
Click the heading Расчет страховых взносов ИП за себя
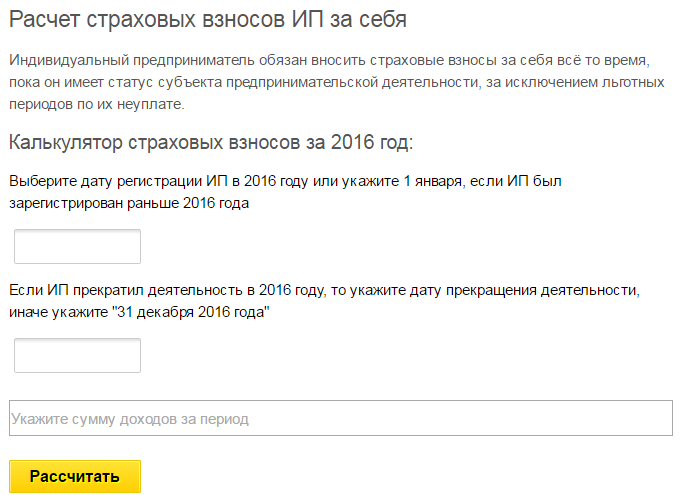208,20
